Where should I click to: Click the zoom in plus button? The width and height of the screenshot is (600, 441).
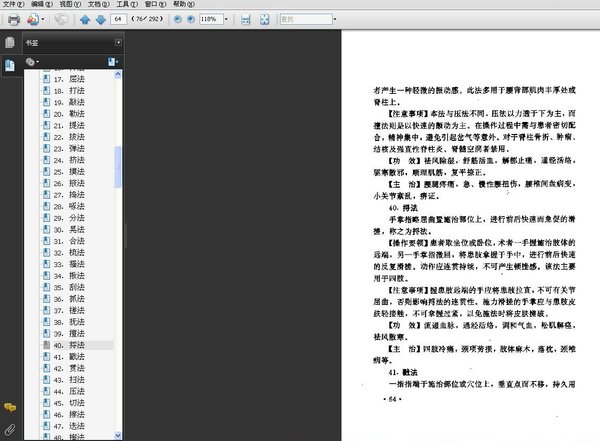coord(192,19)
